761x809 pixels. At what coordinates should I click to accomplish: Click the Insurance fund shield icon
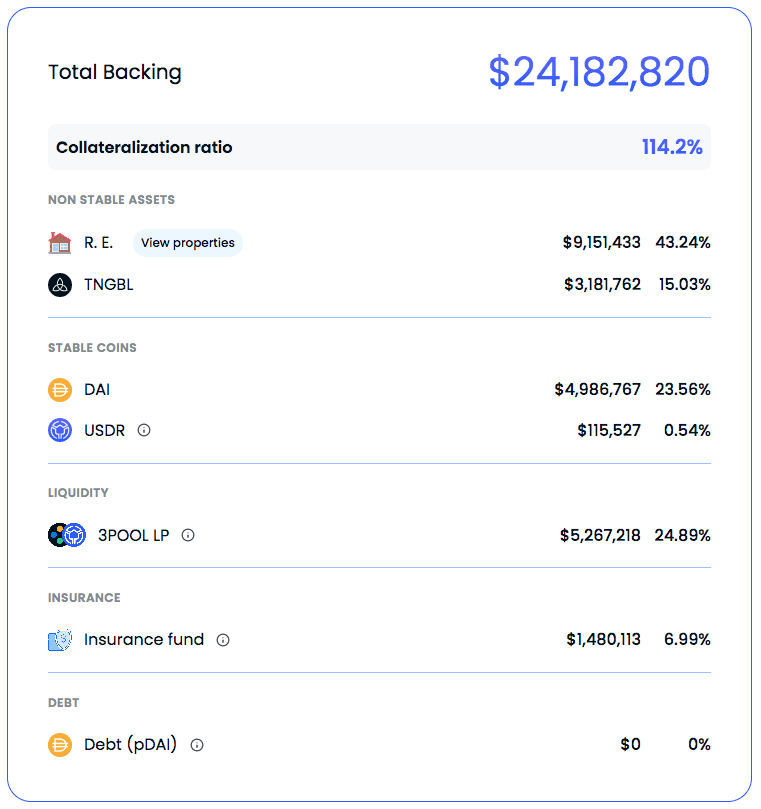(x=60, y=640)
